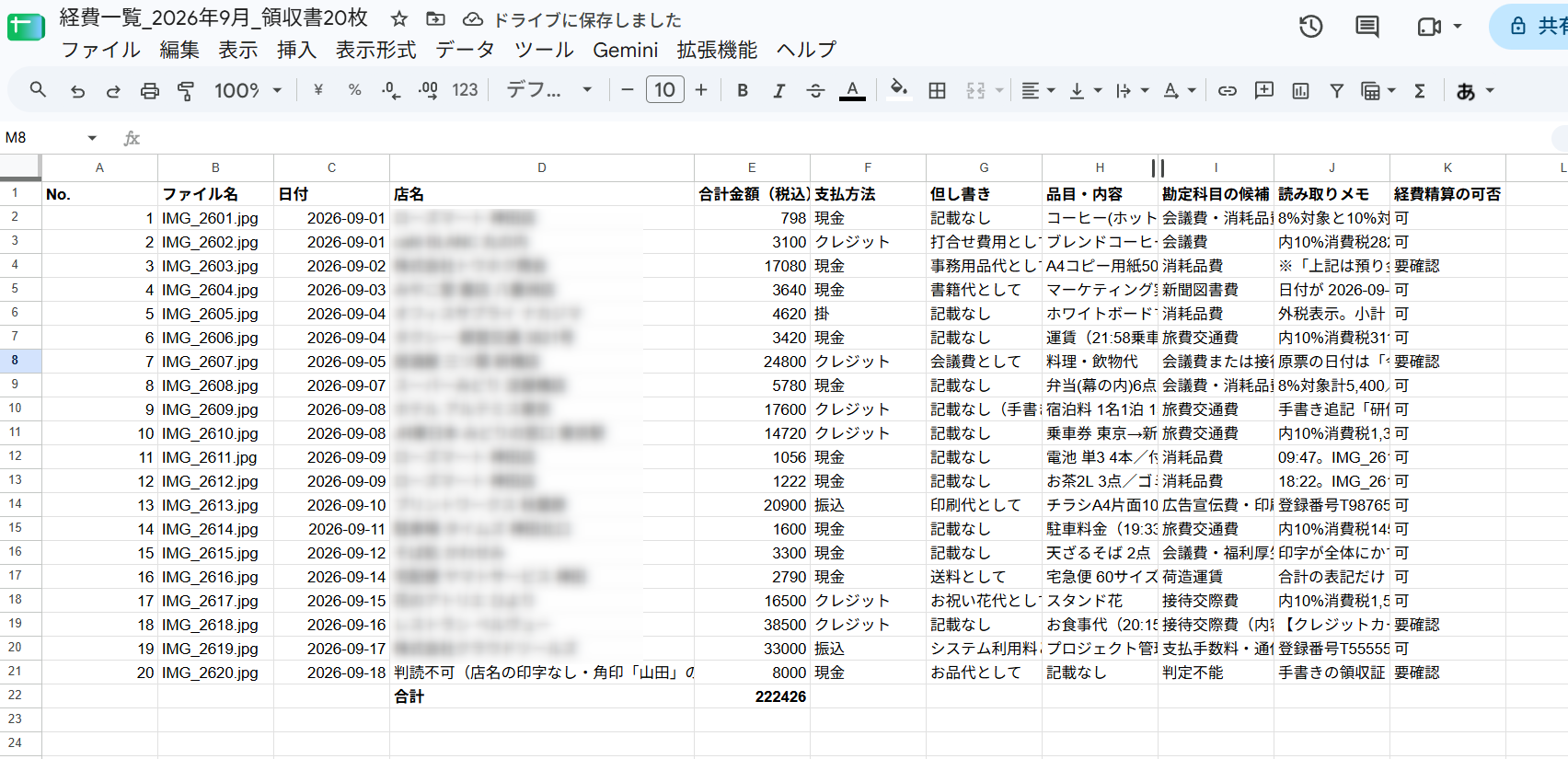Viewport: 1568px width, 759px height.
Task: Format selection as percent
Action: 354,90
